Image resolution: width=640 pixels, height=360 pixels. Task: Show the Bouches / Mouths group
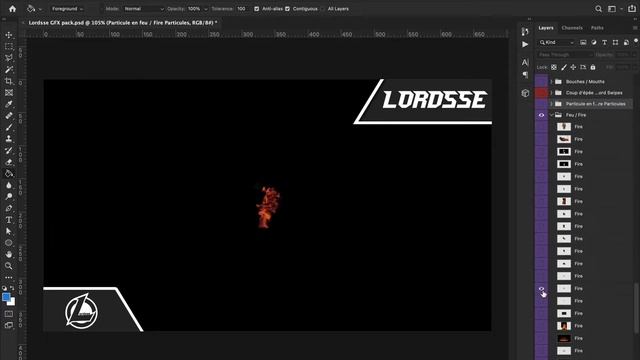point(541,82)
